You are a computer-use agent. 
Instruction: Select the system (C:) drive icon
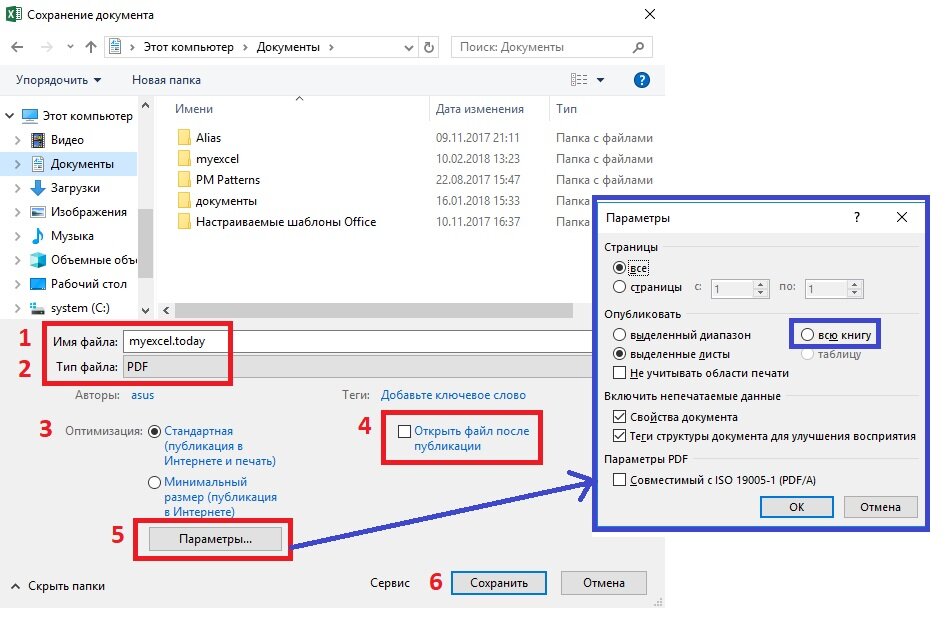click(37, 308)
